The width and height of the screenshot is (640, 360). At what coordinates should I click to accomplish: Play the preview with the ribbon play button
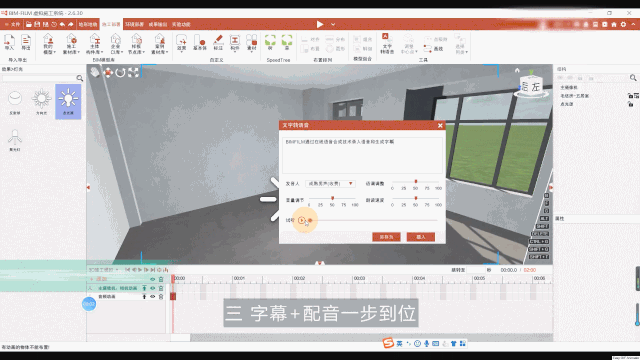(x=320, y=24)
